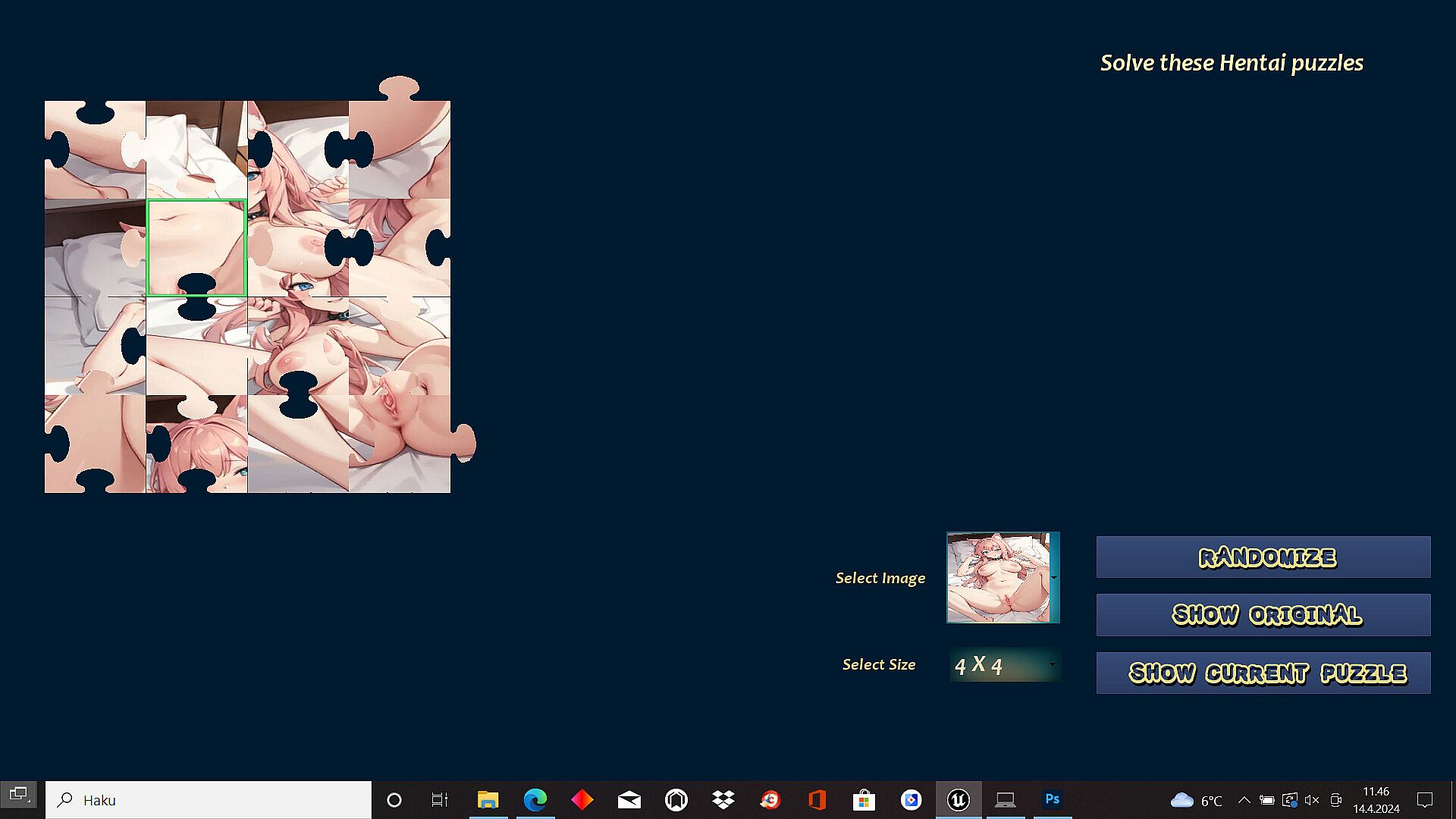Show hidden system tray icons chevron
The width and height of the screenshot is (1456, 819).
click(x=1244, y=799)
